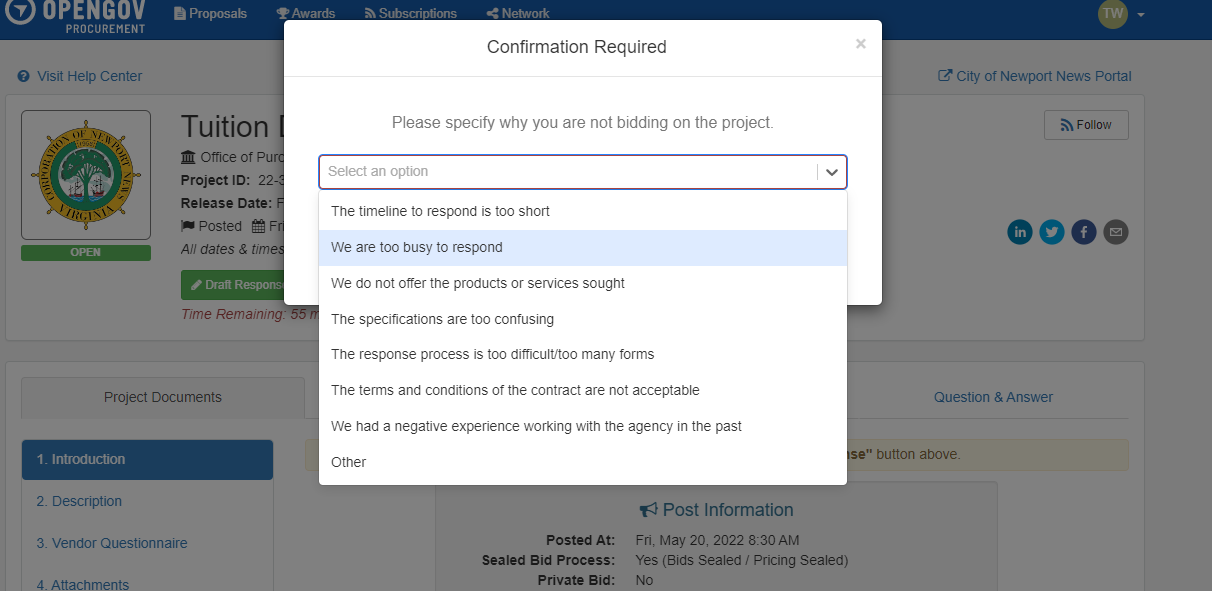Open the Select an option dropdown
The height and width of the screenshot is (591, 1212).
click(582, 171)
